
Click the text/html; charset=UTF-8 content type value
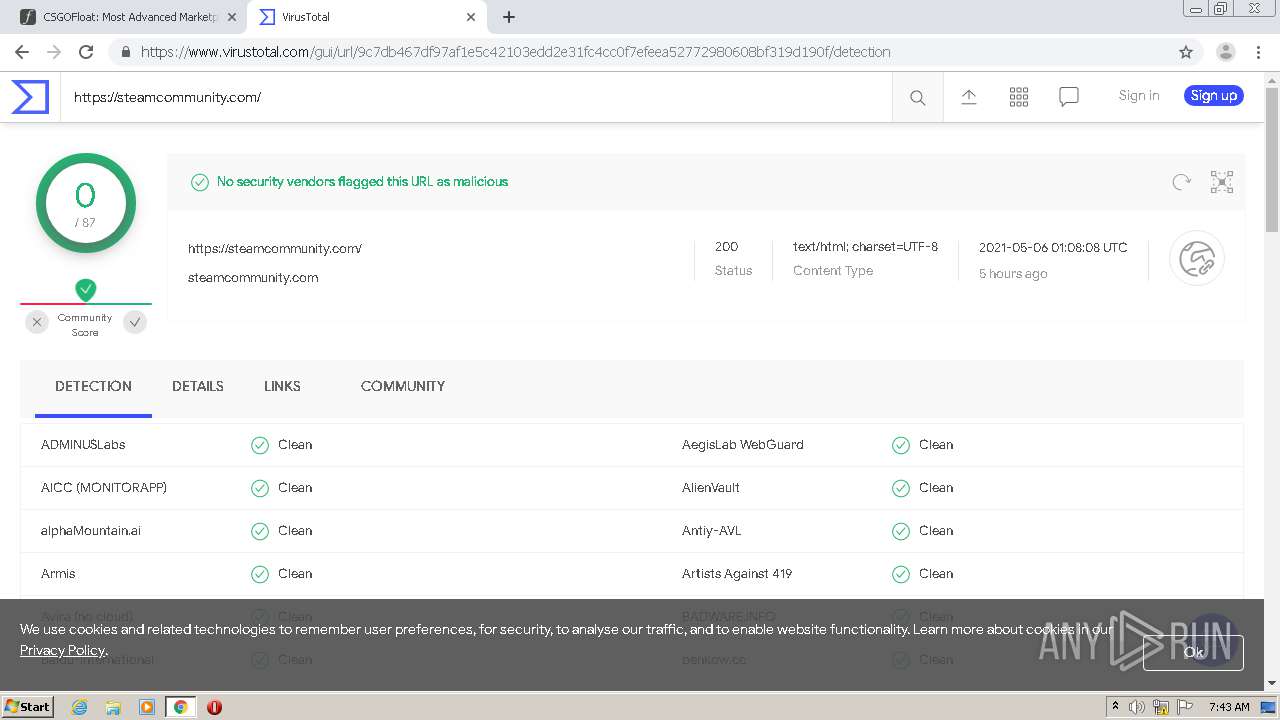click(866, 247)
